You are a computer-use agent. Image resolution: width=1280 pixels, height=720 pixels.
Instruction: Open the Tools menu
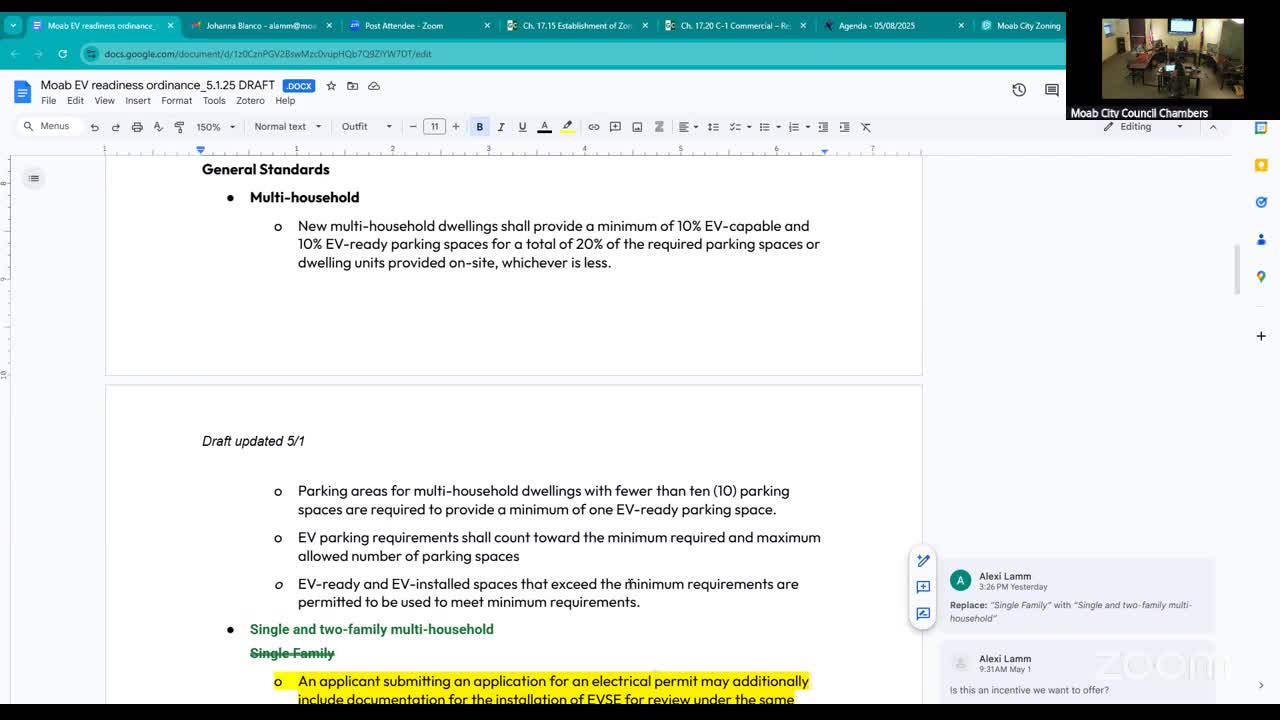(x=214, y=101)
